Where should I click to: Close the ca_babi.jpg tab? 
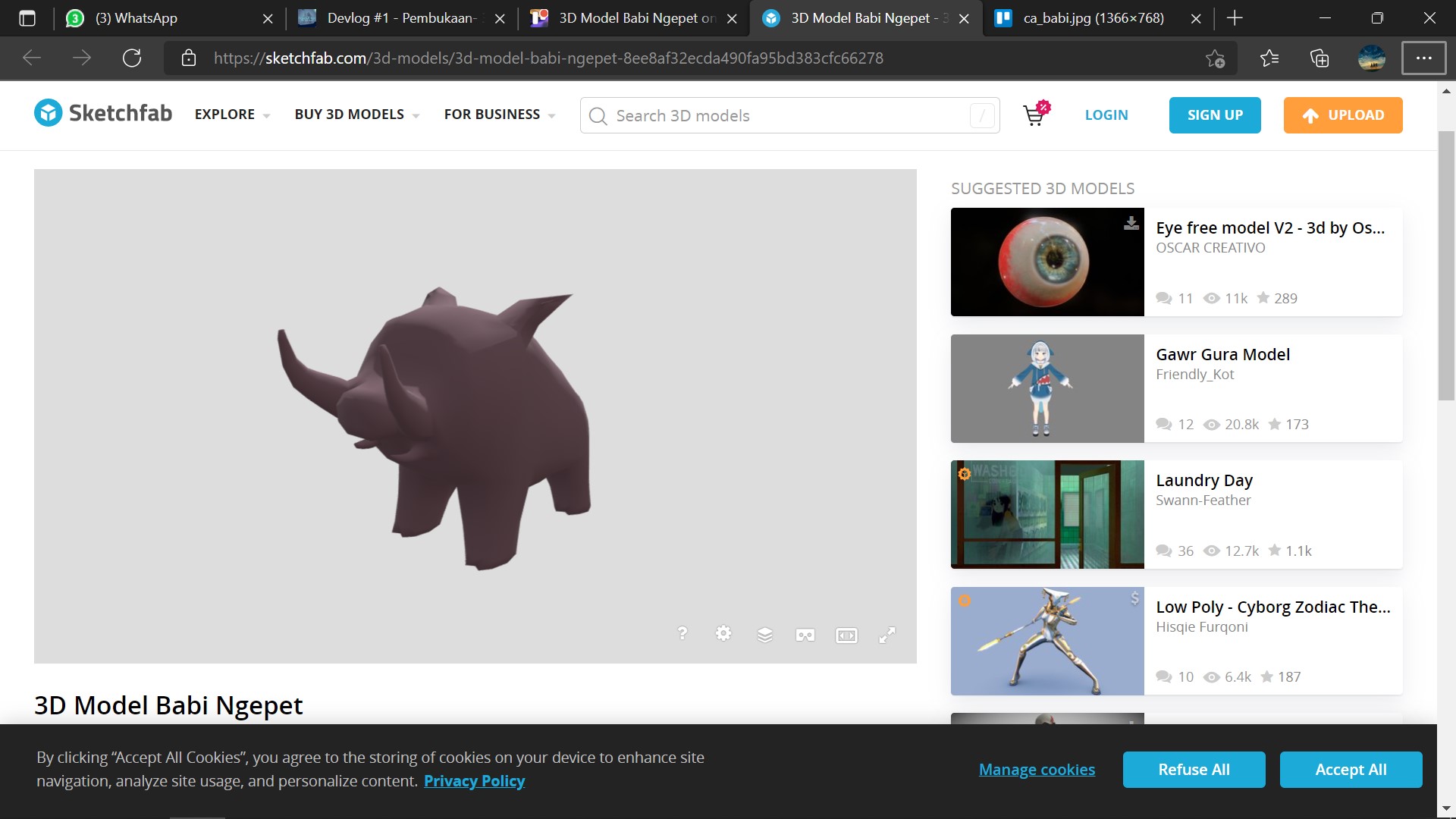(x=1196, y=19)
